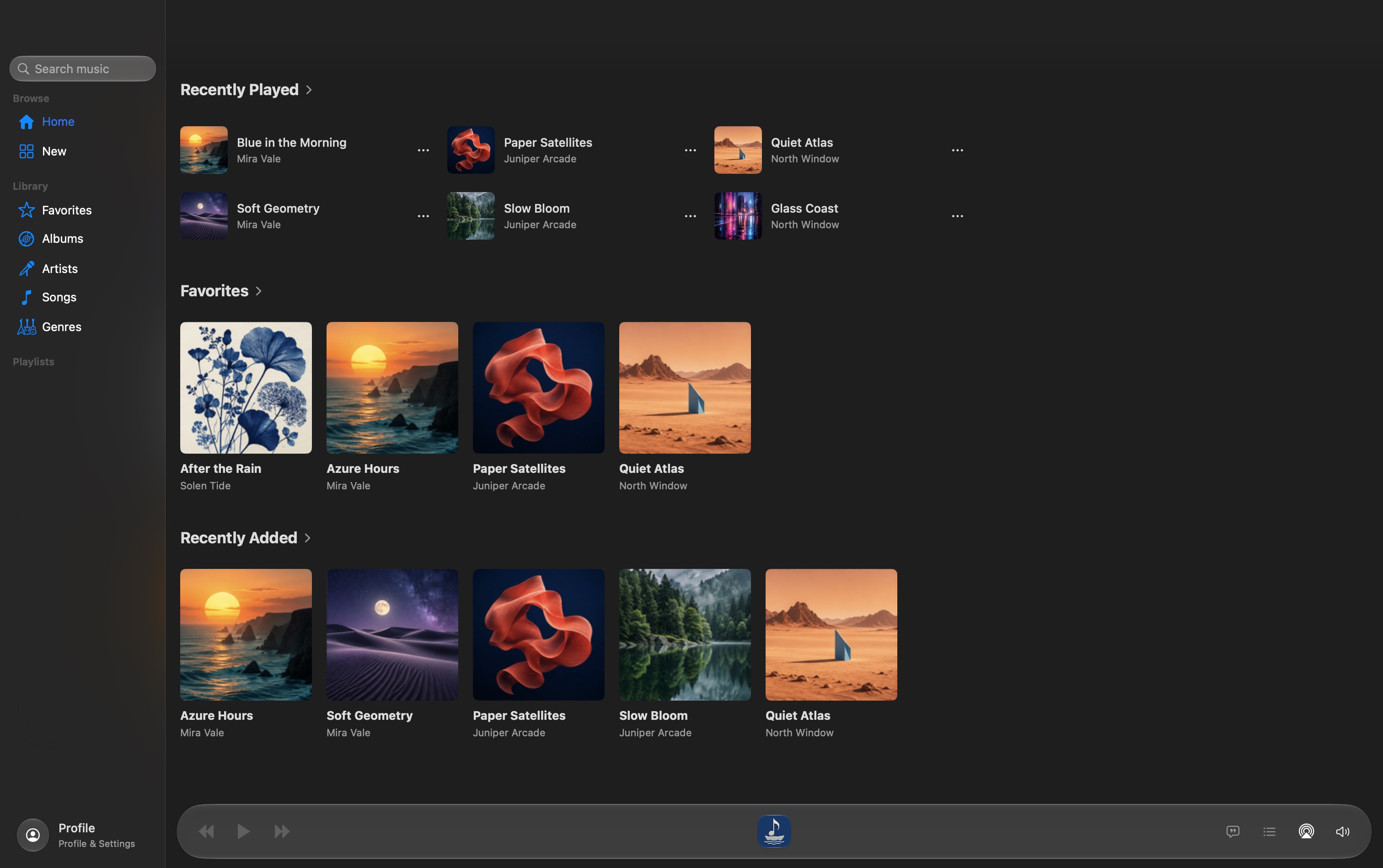Open Soft Geometry cover in Recently Added

392,634
